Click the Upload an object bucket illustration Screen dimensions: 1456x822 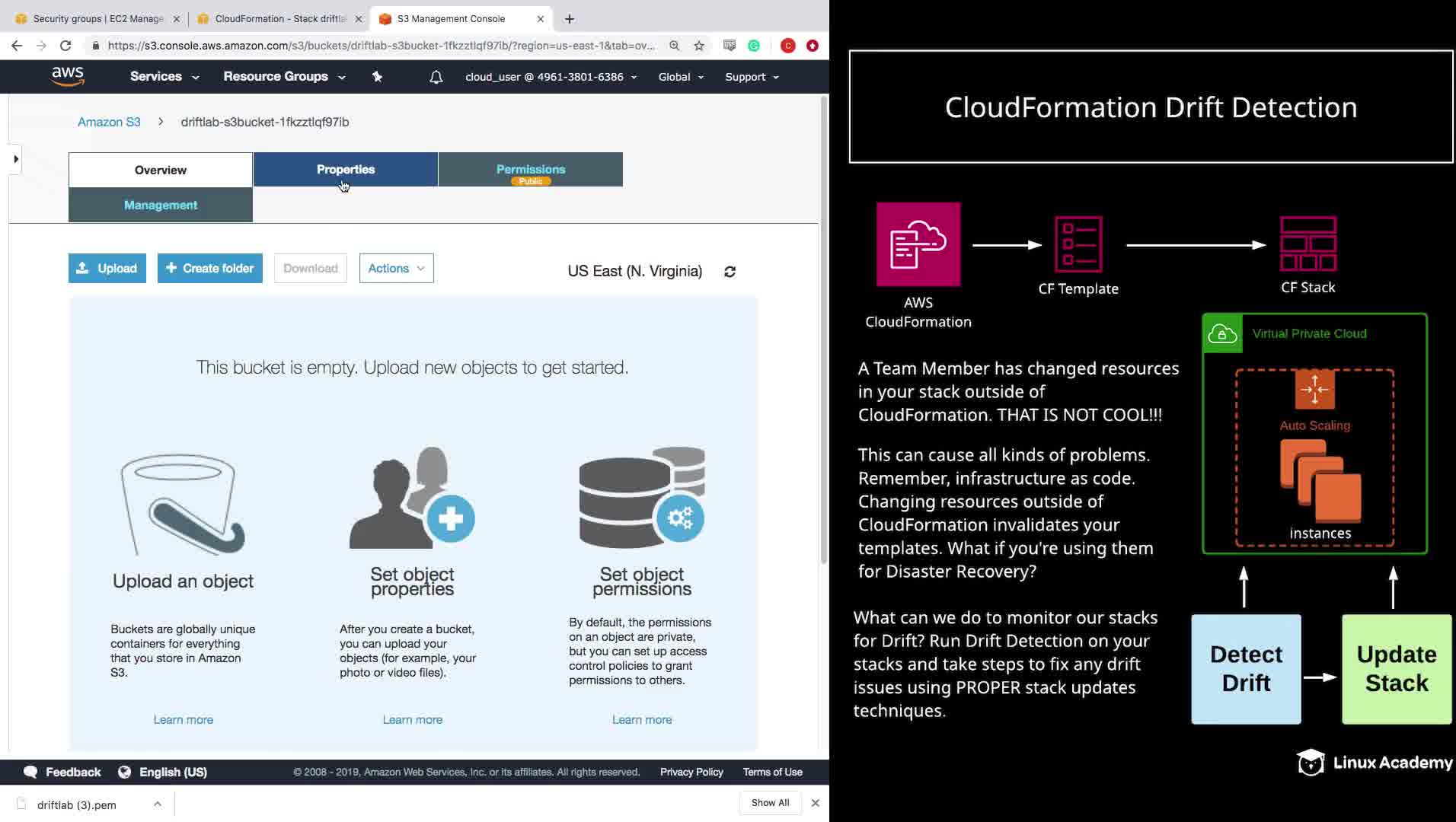point(183,504)
